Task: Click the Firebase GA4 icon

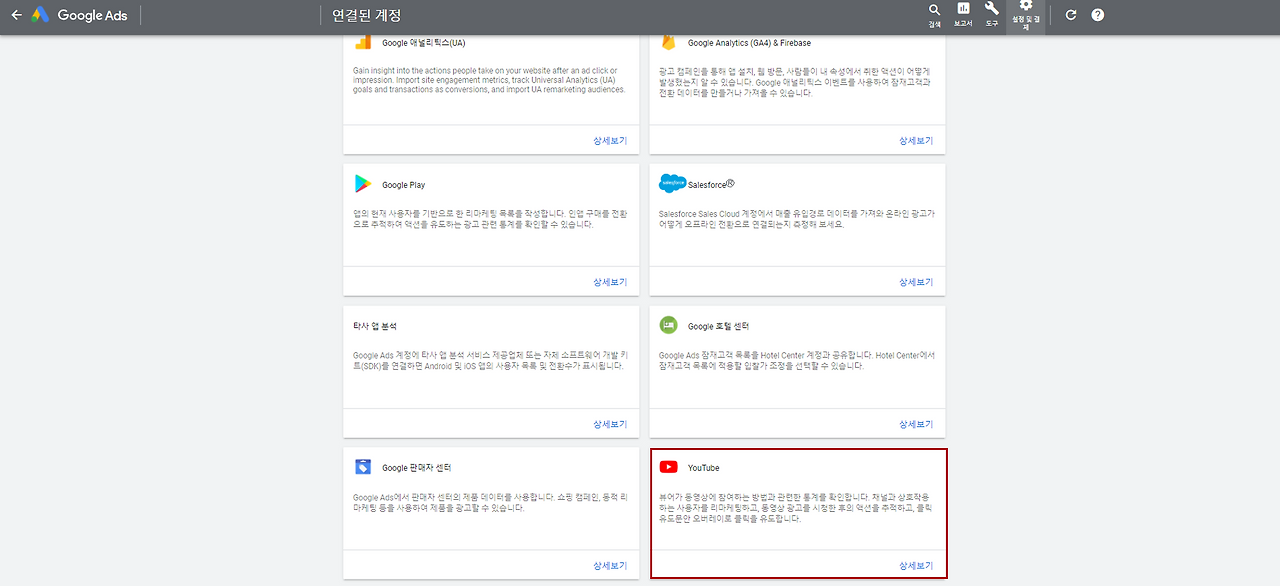Action: click(x=668, y=42)
